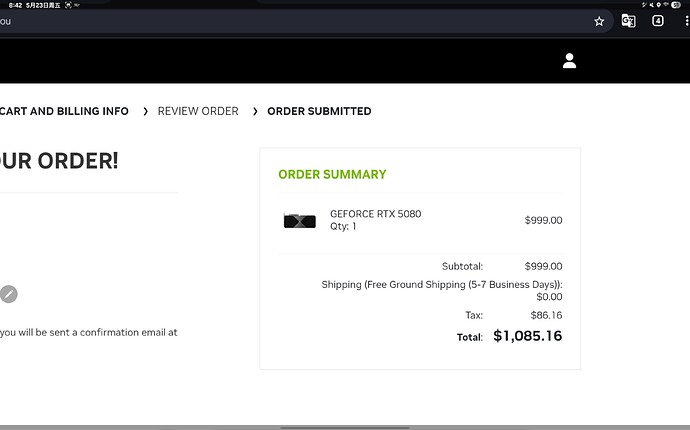The height and width of the screenshot is (430, 690).
Task: Open the browser three-dot overflow menu
Action: pyautogui.click(x=686, y=21)
